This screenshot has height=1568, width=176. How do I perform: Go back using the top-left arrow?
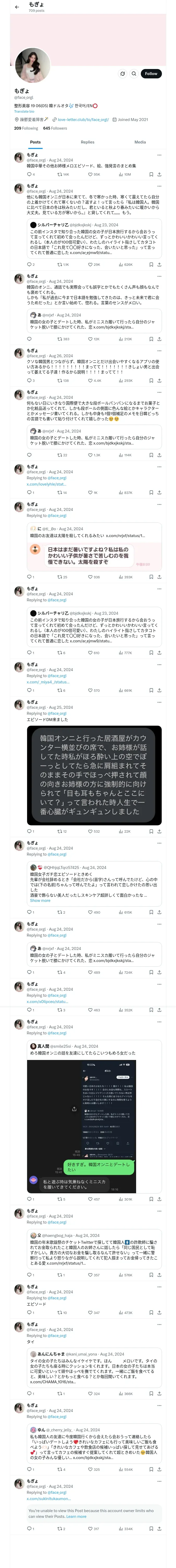click(17, 7)
